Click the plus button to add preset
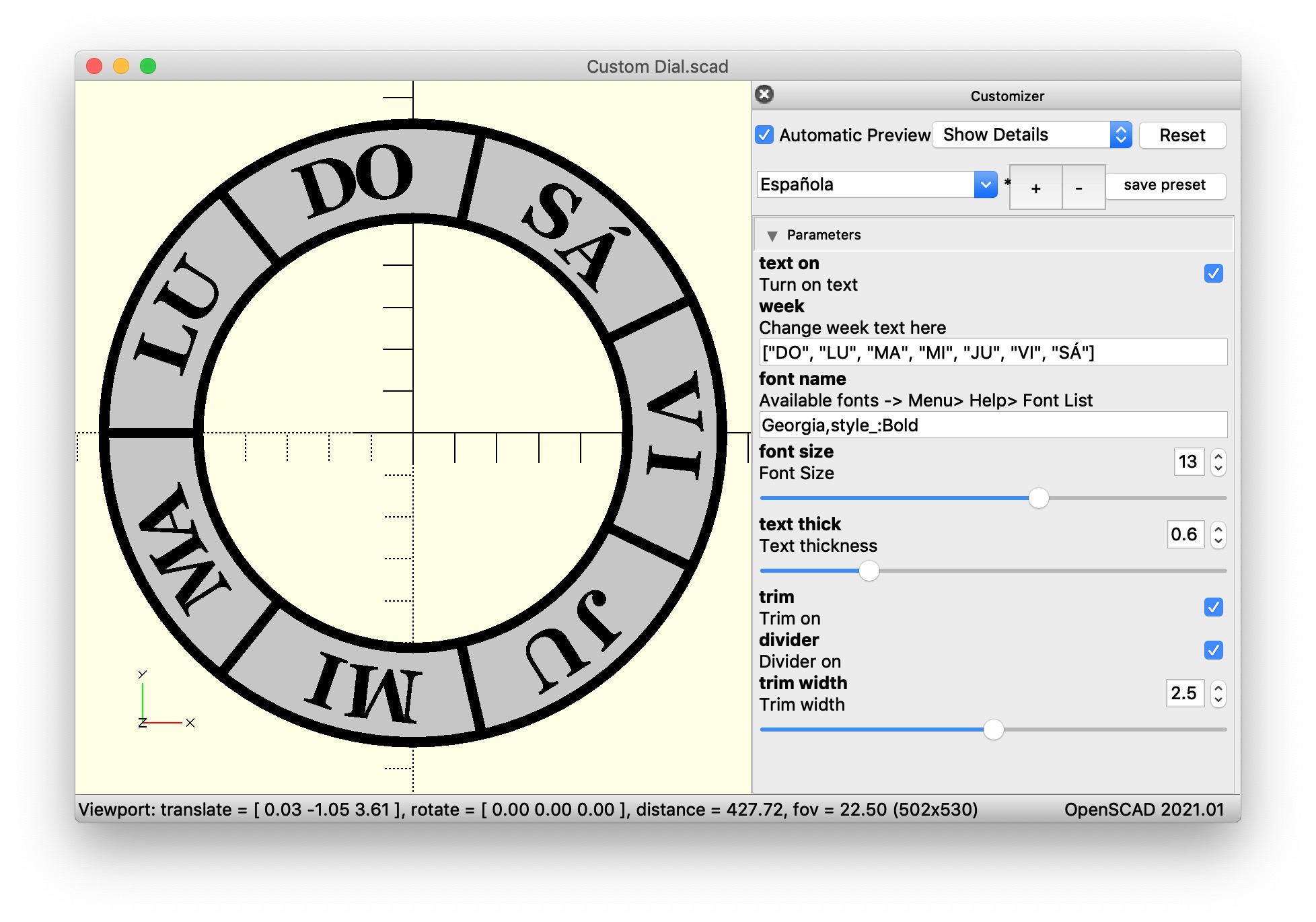This screenshot has width=1316, height=922. coord(1035,188)
